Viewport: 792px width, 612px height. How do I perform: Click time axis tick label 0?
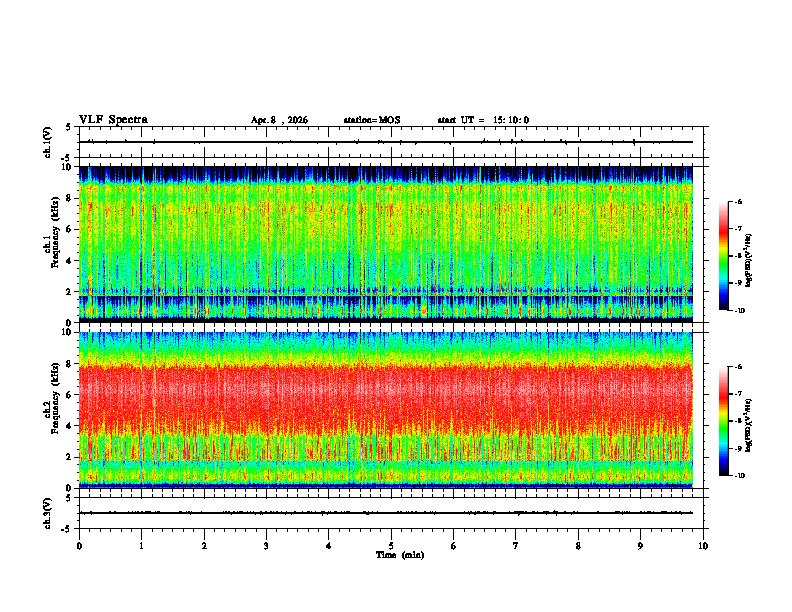(x=79, y=546)
